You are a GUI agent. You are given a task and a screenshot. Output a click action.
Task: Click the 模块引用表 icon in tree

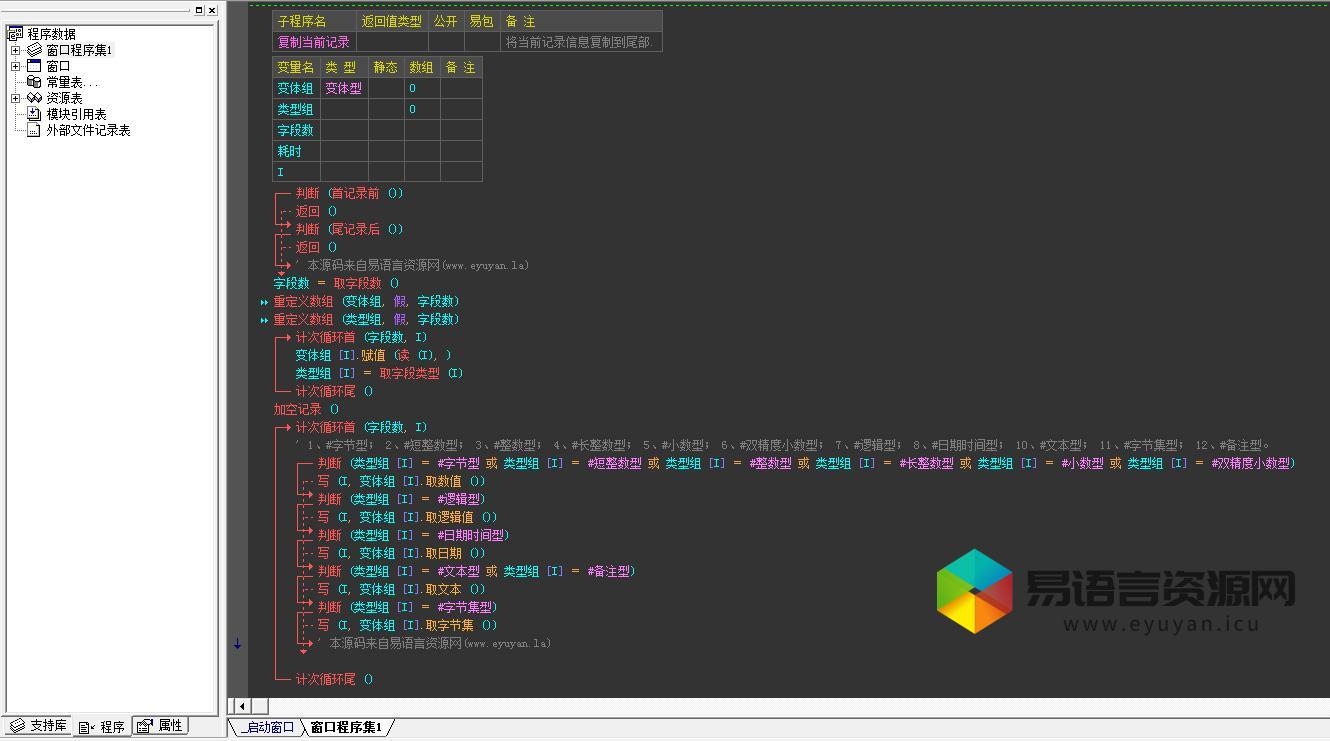(x=34, y=114)
